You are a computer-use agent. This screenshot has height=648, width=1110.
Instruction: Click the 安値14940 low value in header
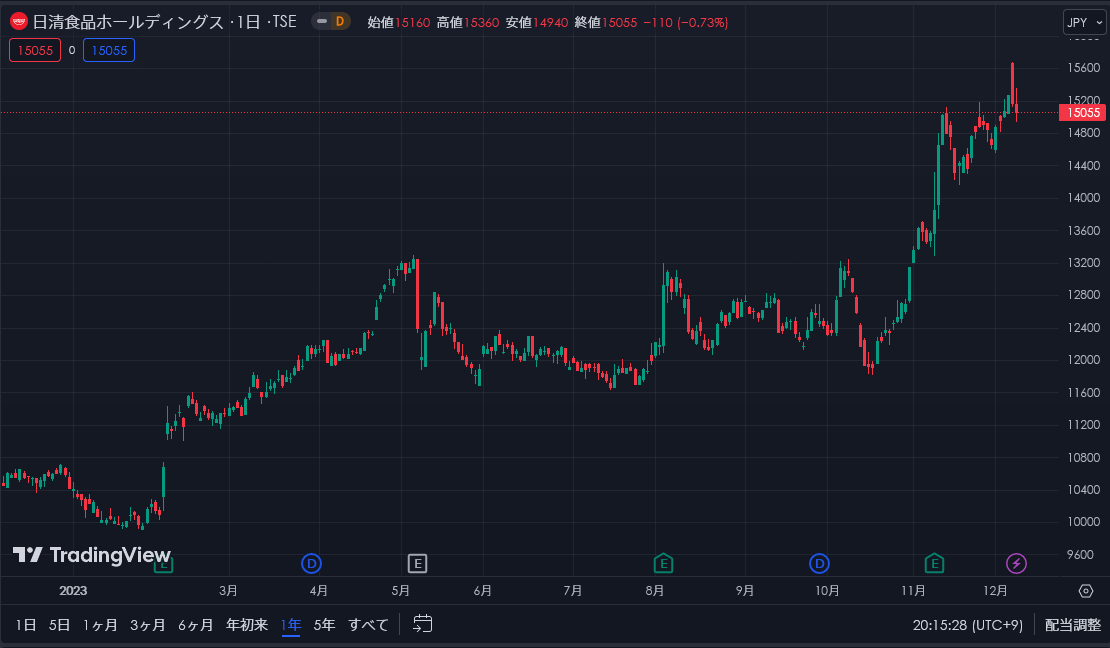coord(537,23)
